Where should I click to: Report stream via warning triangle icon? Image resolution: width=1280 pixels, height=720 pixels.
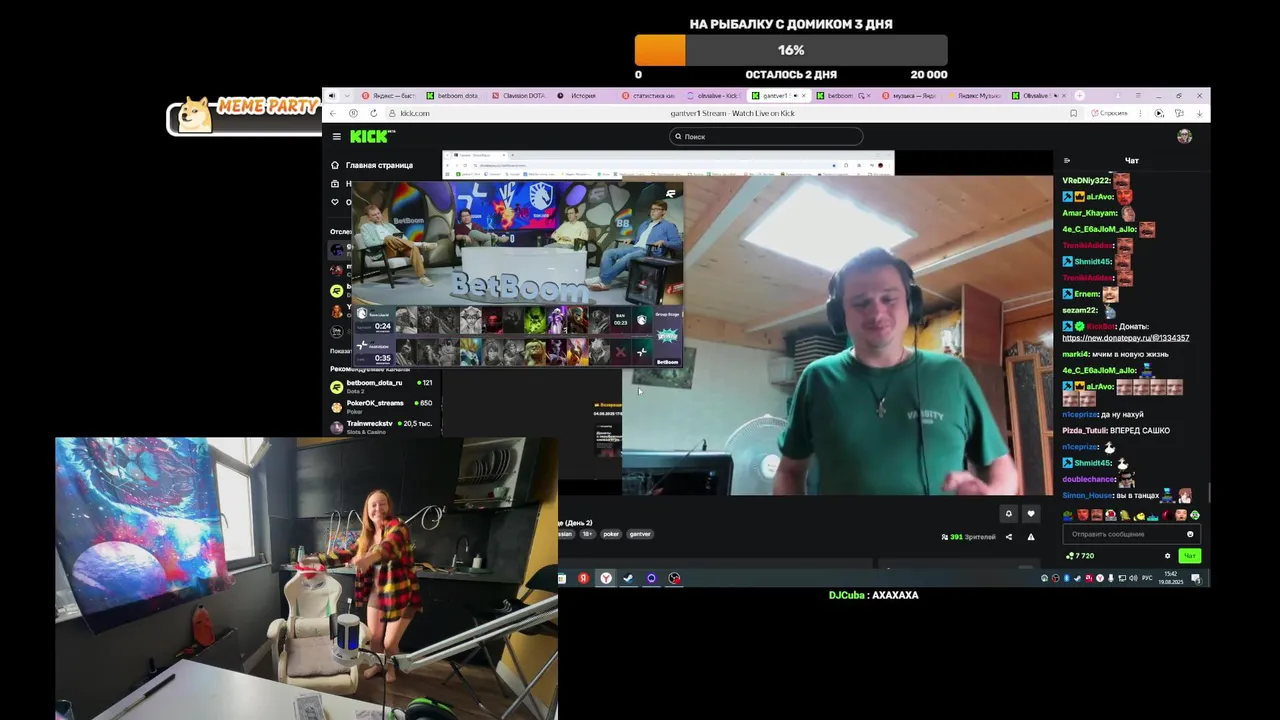1031,537
